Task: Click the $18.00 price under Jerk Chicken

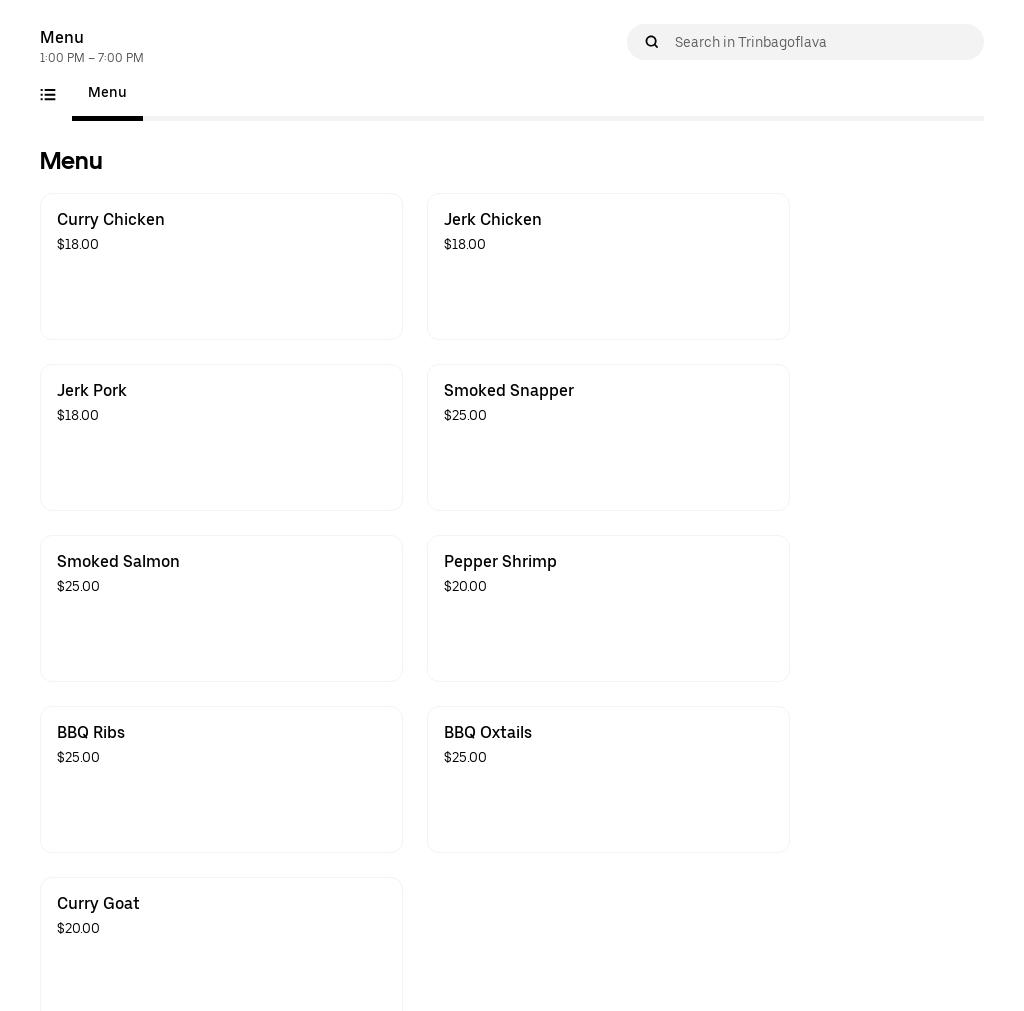Action: pos(464,244)
